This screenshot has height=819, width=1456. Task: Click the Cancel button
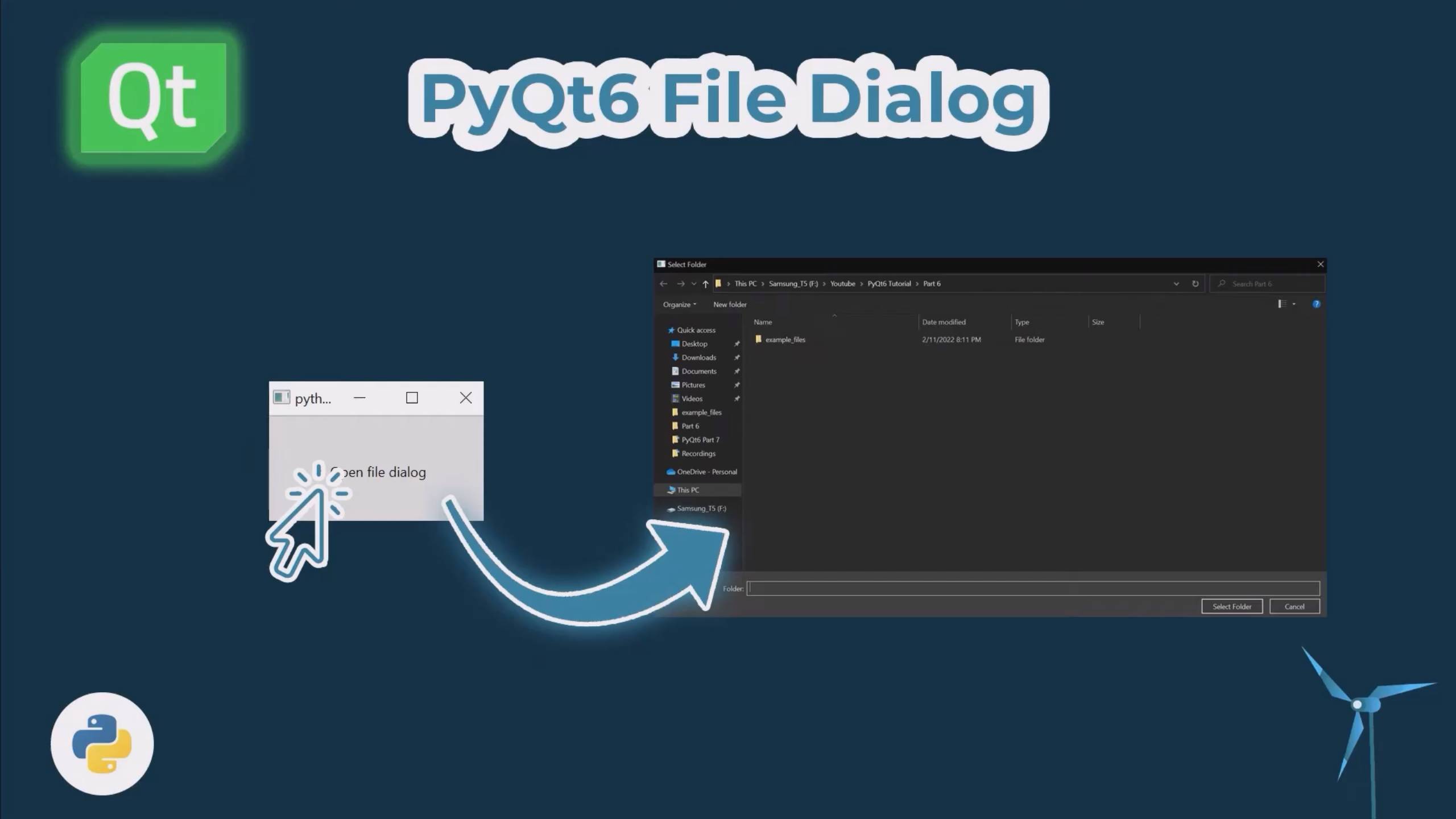1294,606
